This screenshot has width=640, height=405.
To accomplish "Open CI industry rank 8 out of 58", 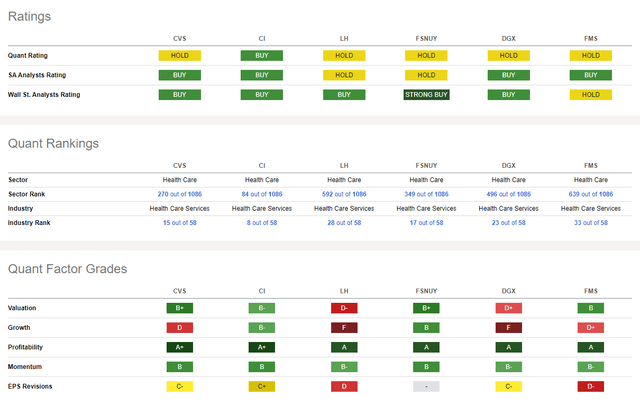I will (262, 223).
